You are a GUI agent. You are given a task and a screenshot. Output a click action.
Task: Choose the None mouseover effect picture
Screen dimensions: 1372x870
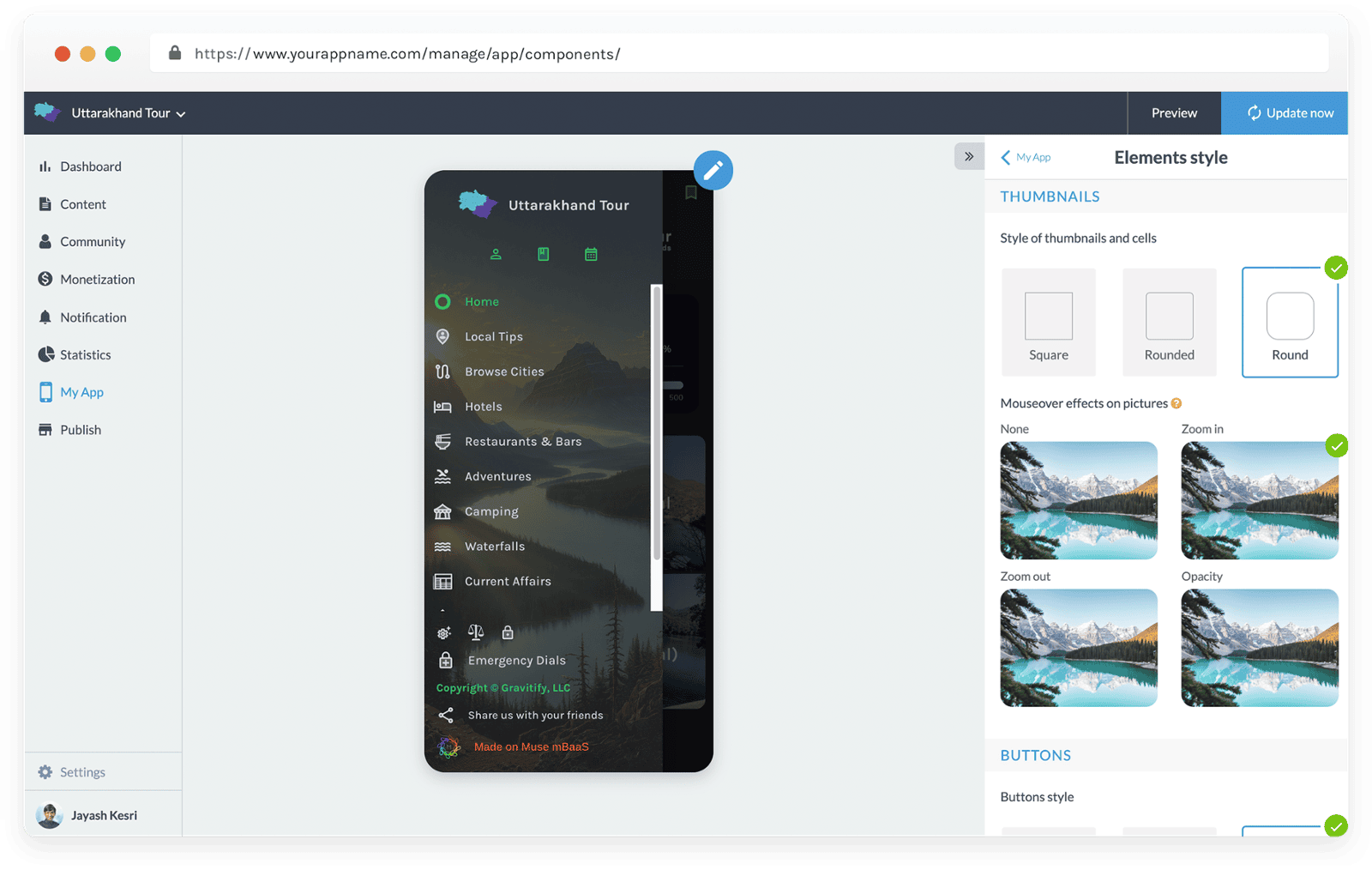[1079, 500]
